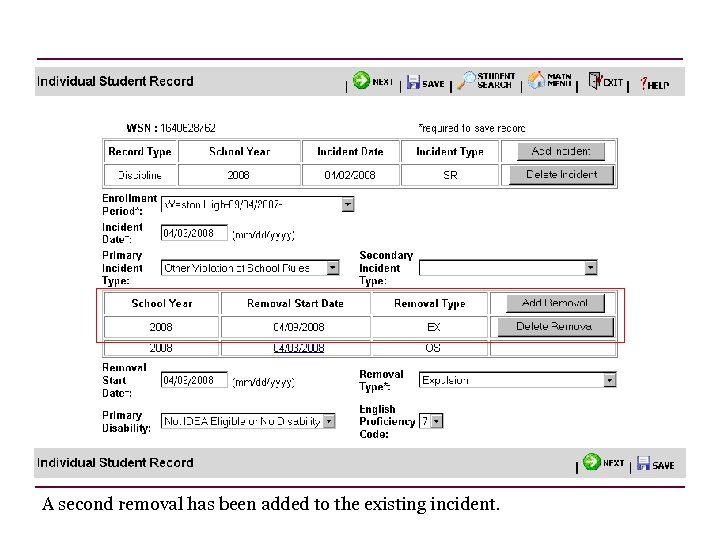Viewport: 720px width, 540px height.
Task: Open the 04/03/2008 removal date link
Action: pos(298,348)
